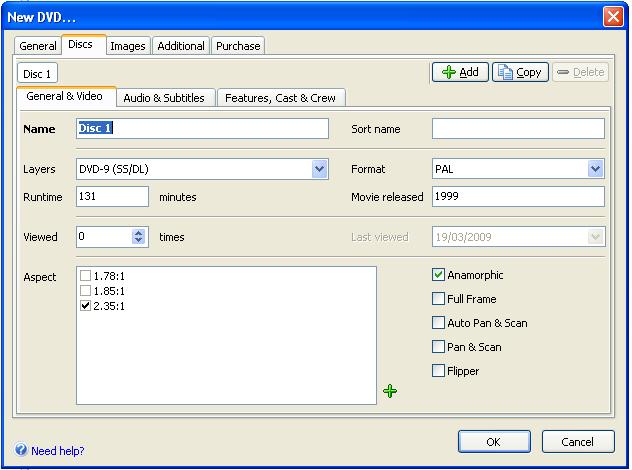Switch to Audio & Subtitles sub-tab
The image size is (632, 470).
coord(164,98)
